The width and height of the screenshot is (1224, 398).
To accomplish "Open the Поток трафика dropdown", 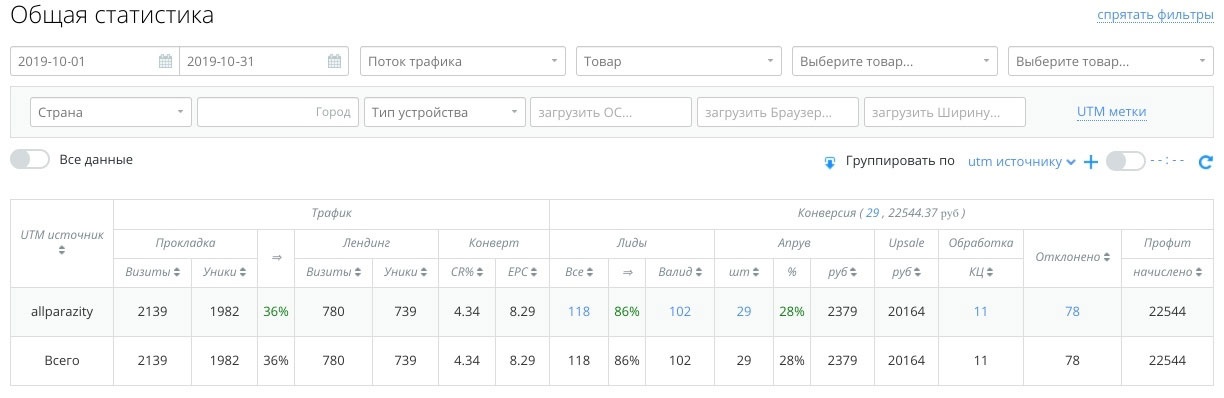I will pos(463,61).
